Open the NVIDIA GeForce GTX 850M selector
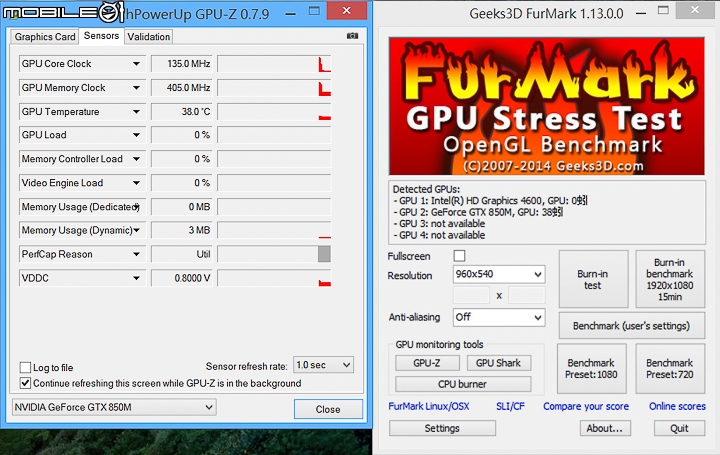This screenshot has height=455, width=720. [114, 407]
